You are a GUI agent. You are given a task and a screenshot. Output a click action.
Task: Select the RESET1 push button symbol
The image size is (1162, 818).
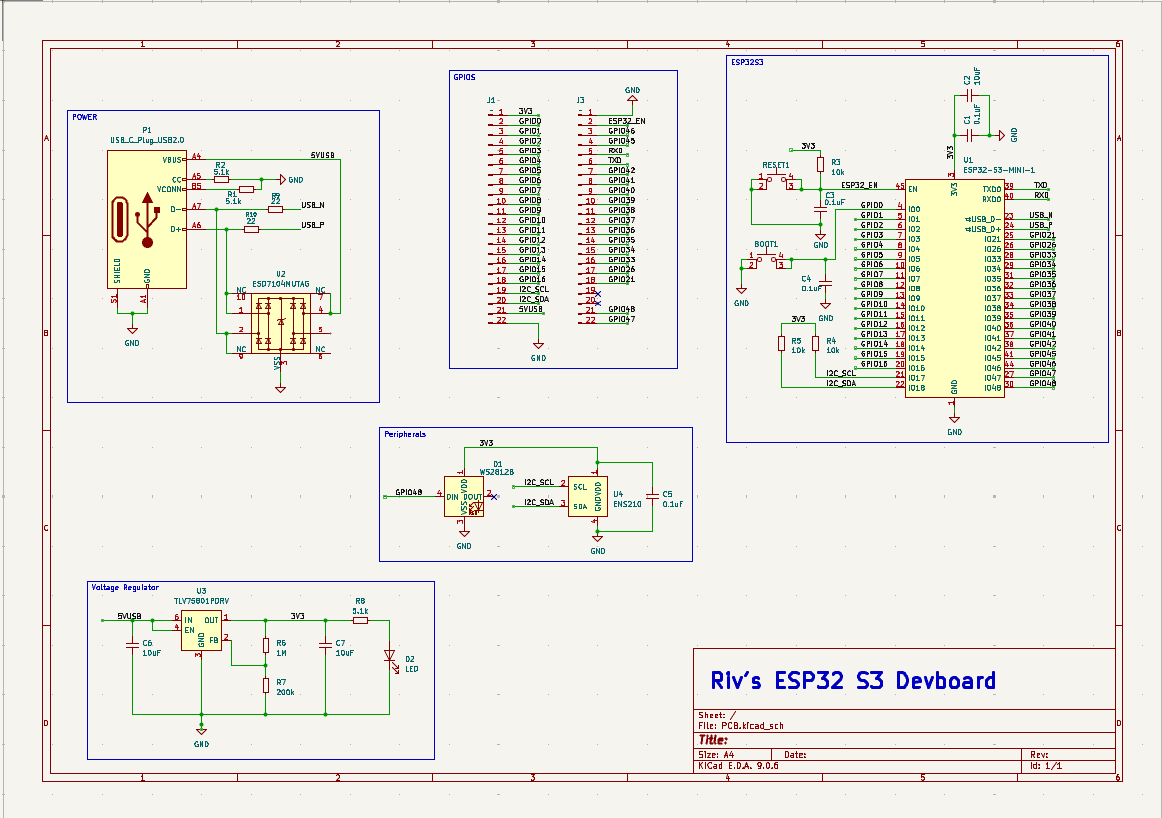click(776, 181)
